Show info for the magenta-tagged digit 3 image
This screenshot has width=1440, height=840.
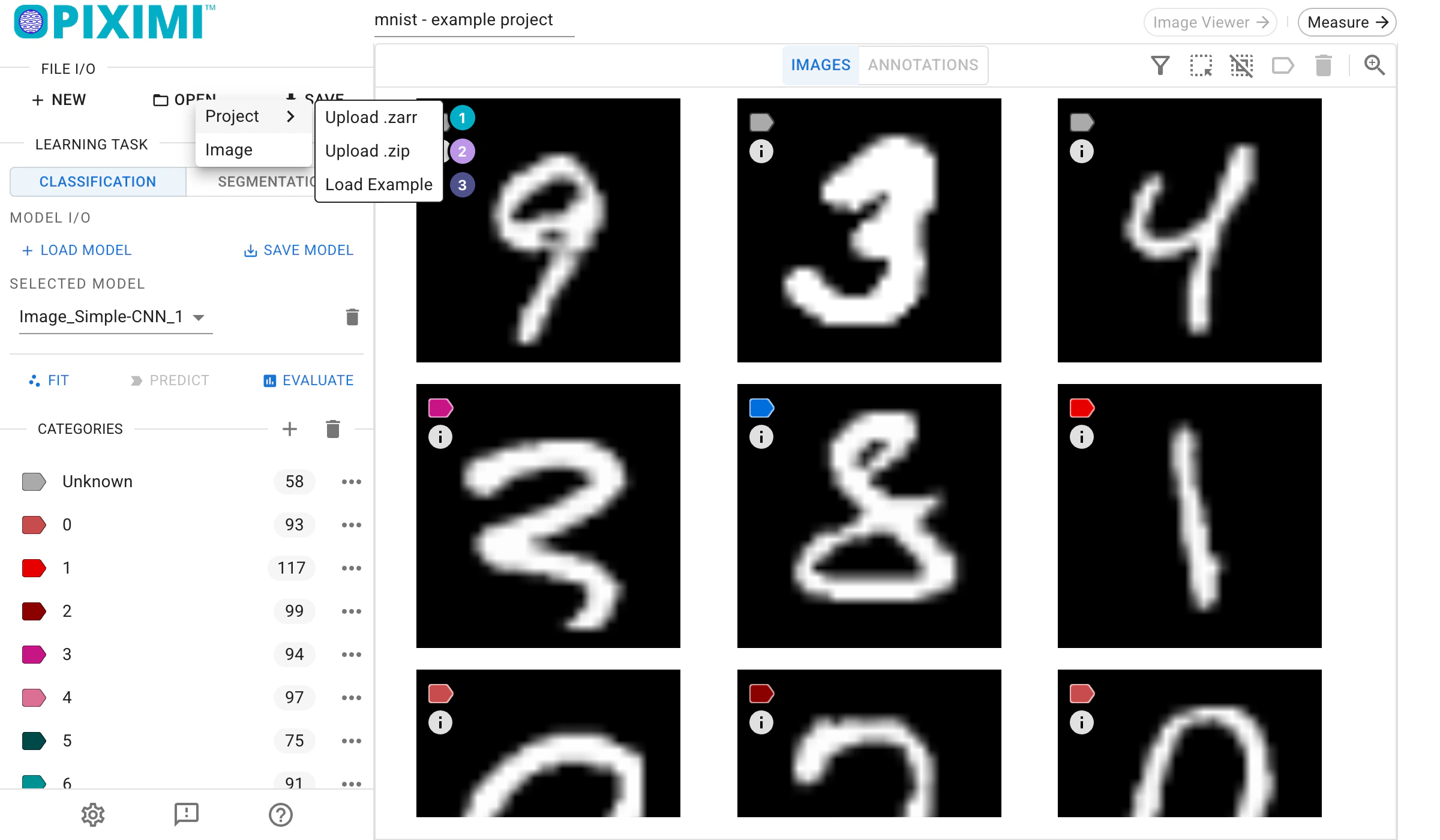(x=440, y=437)
